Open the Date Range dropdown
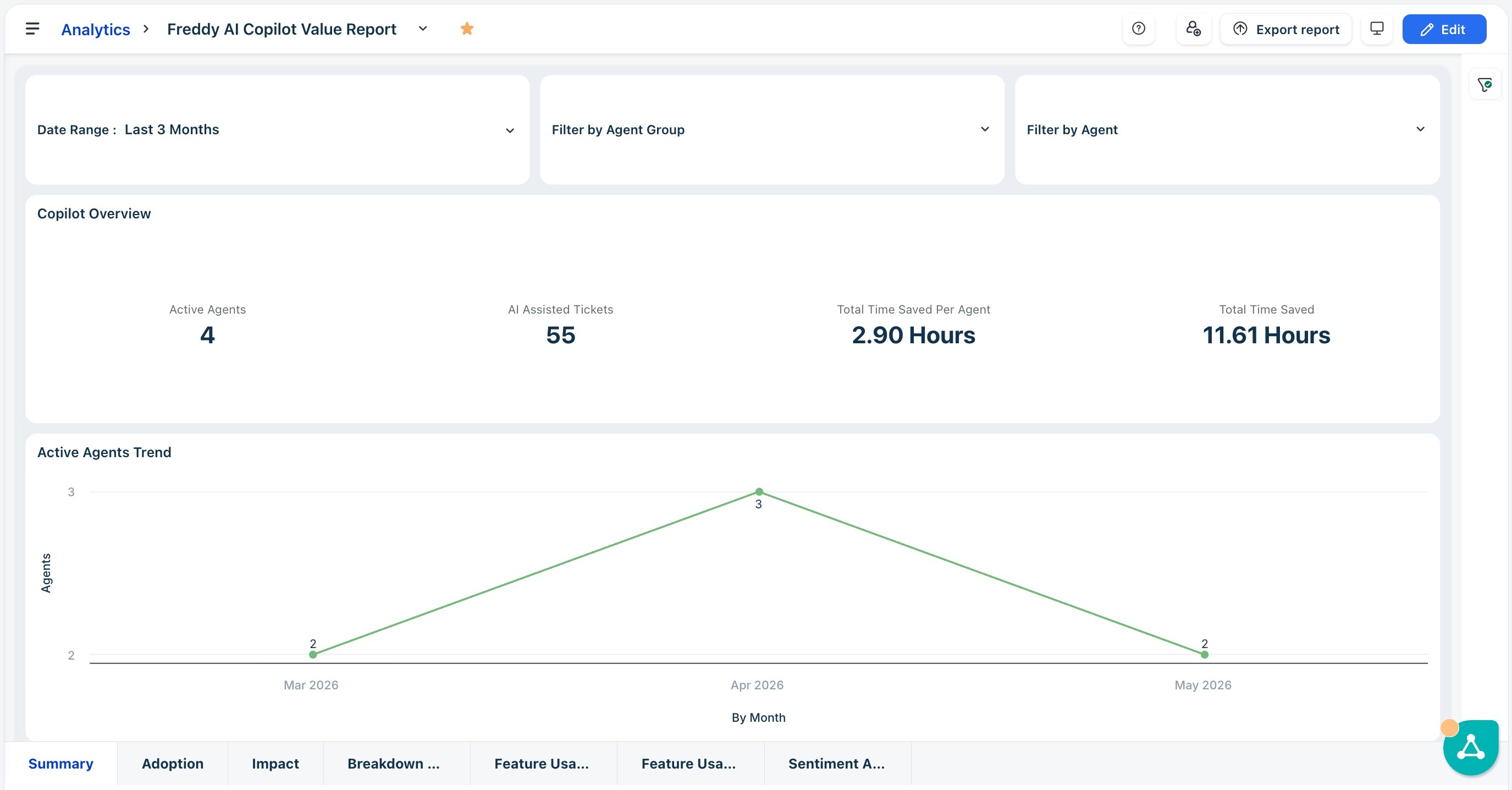The width and height of the screenshot is (1512, 790). pos(277,130)
